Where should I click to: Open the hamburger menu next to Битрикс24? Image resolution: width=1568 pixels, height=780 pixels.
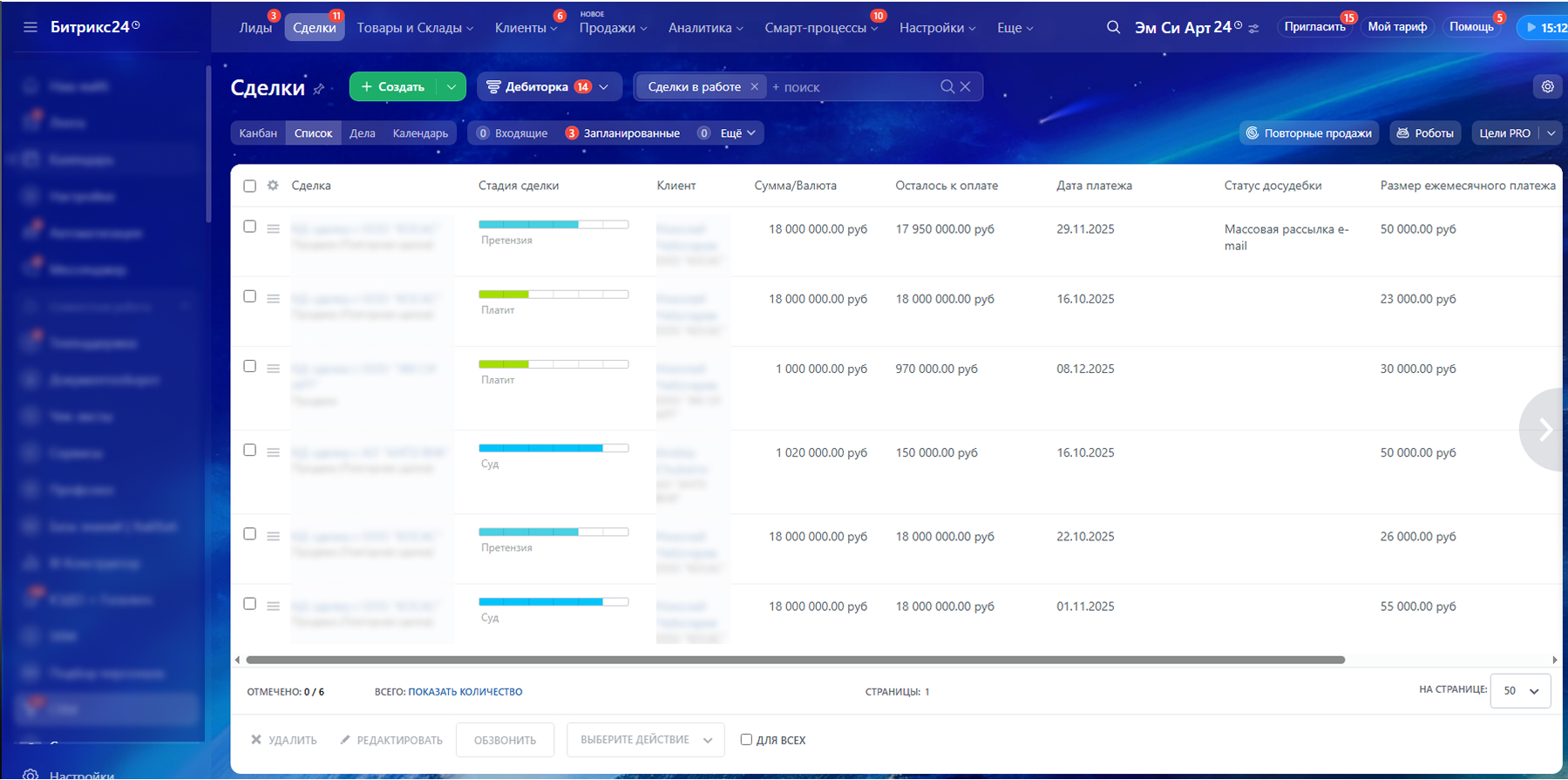point(31,27)
